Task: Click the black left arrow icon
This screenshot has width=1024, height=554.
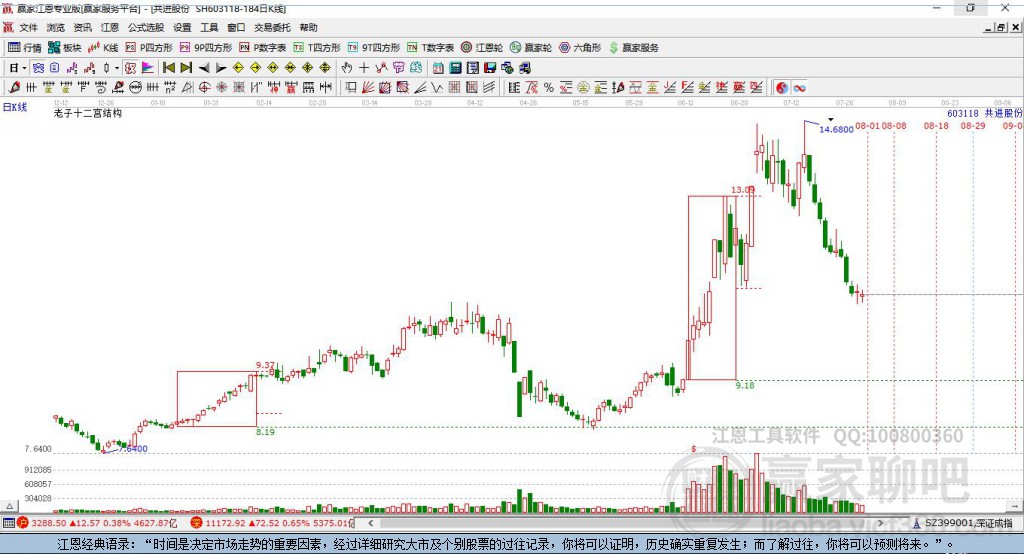Action: coord(204,68)
